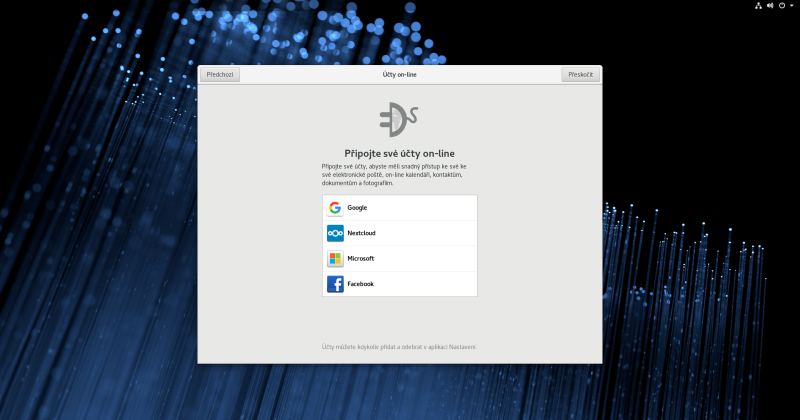Select the Facebook account label
800x420 pixels.
(x=361, y=284)
